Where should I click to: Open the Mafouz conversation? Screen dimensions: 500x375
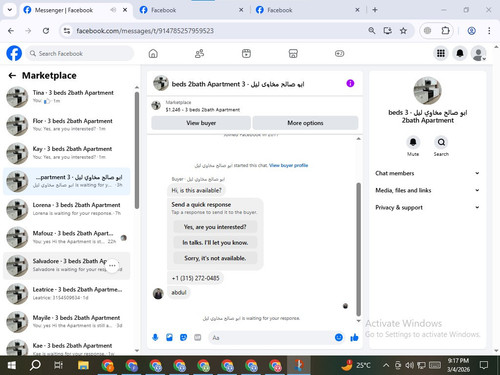(x=67, y=237)
